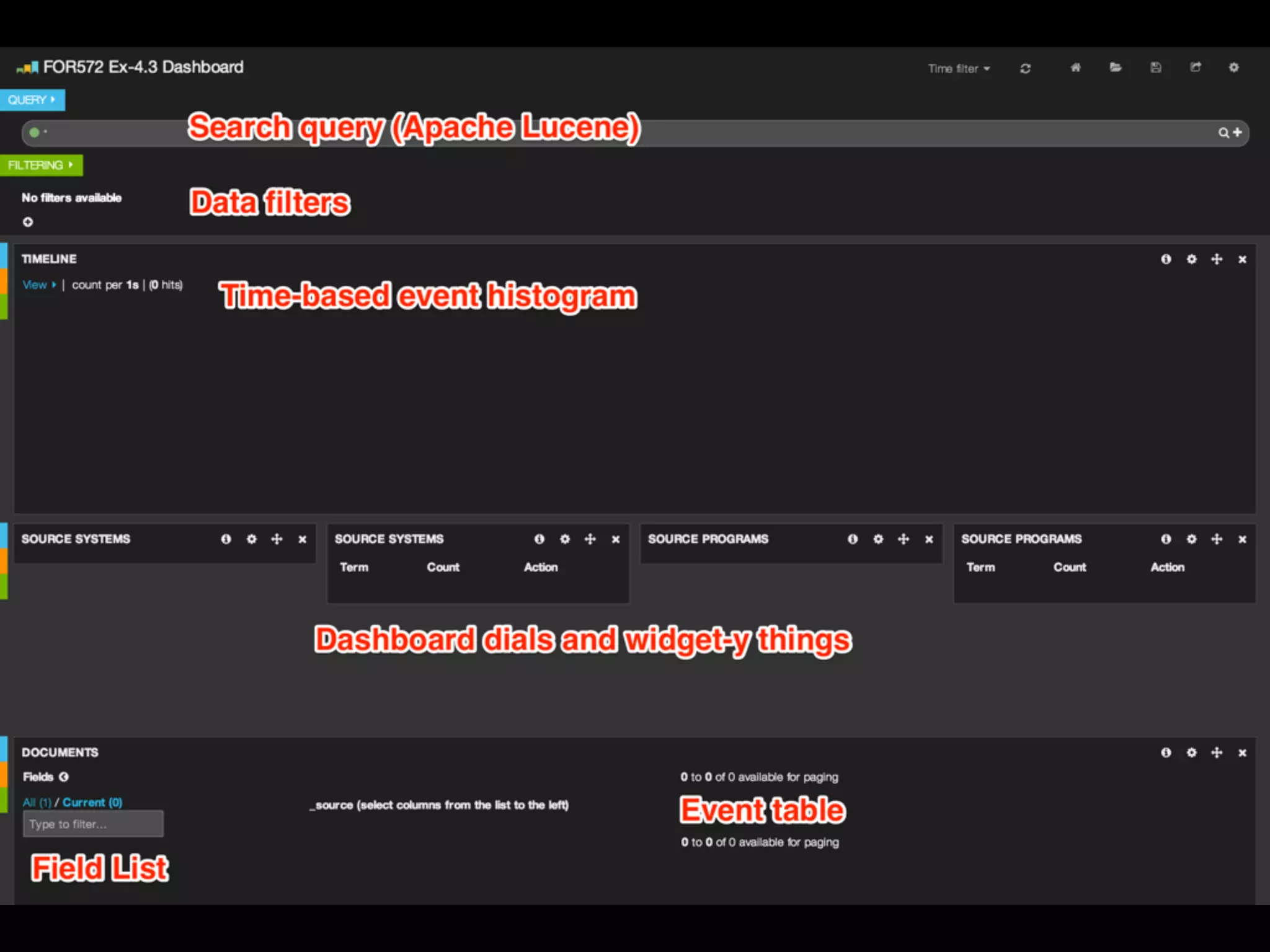Open the Time filter dropdown
Screen dimensions: 1270x952
click(958, 69)
